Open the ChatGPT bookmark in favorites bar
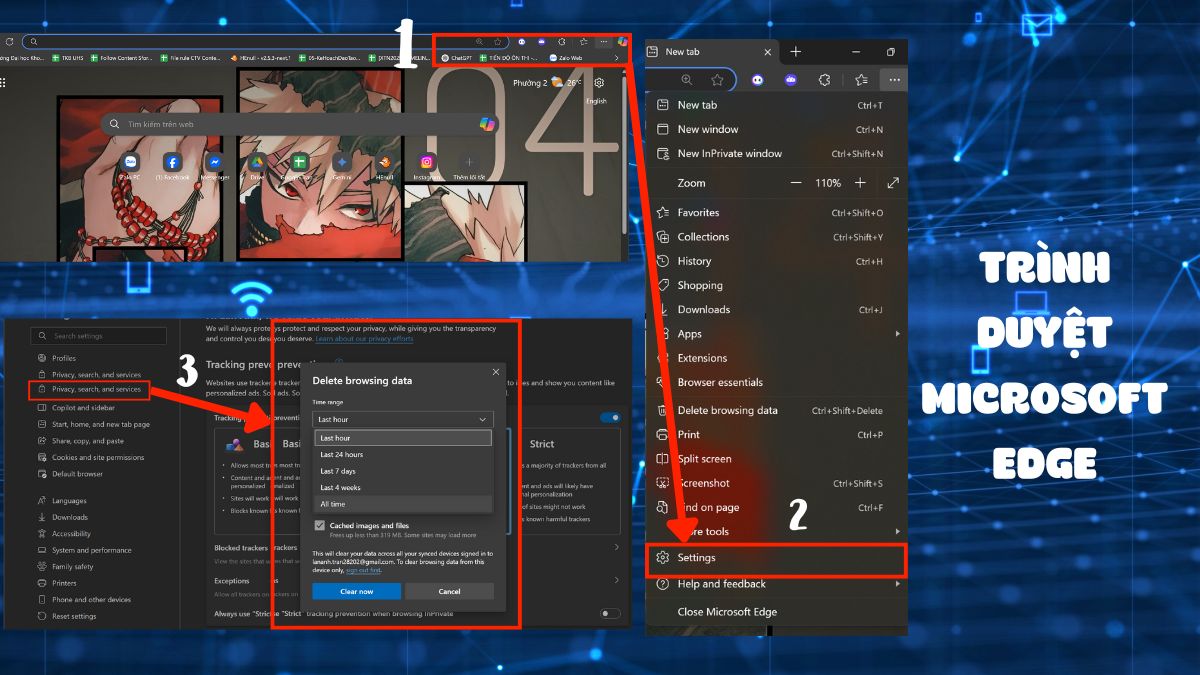This screenshot has height=675, width=1200. 457,58
